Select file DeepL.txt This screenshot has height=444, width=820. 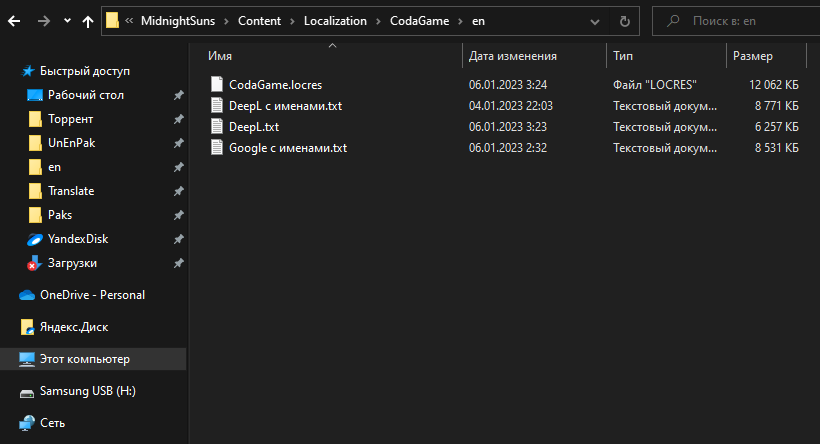[254, 127]
